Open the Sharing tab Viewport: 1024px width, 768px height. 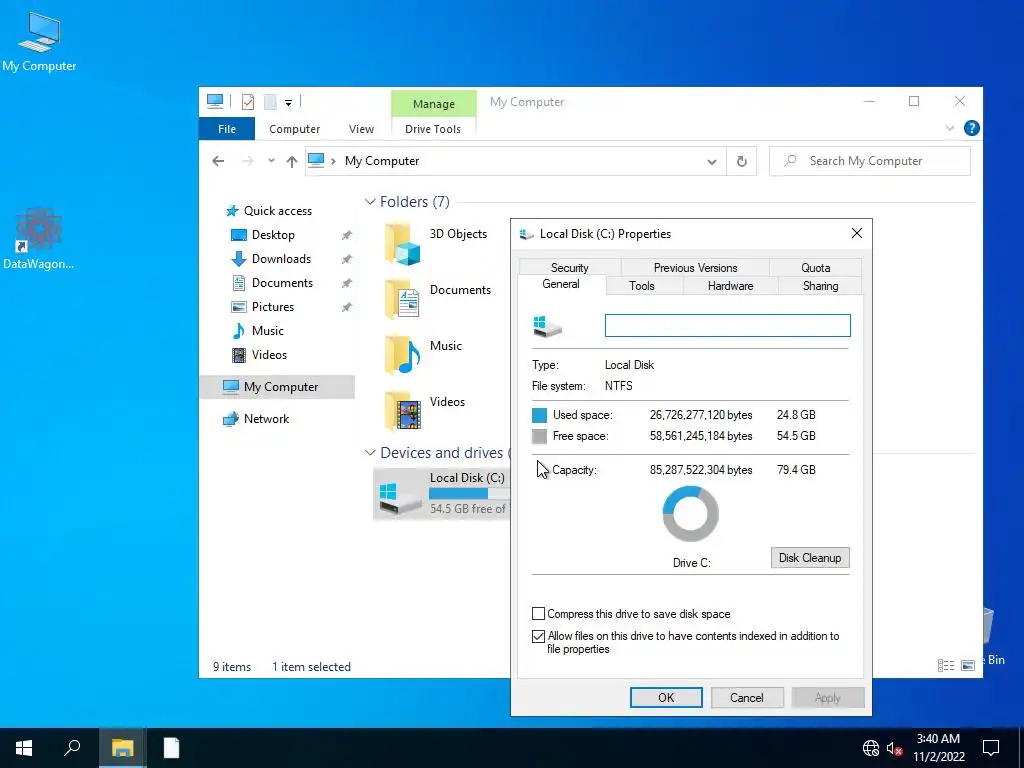[x=820, y=285]
